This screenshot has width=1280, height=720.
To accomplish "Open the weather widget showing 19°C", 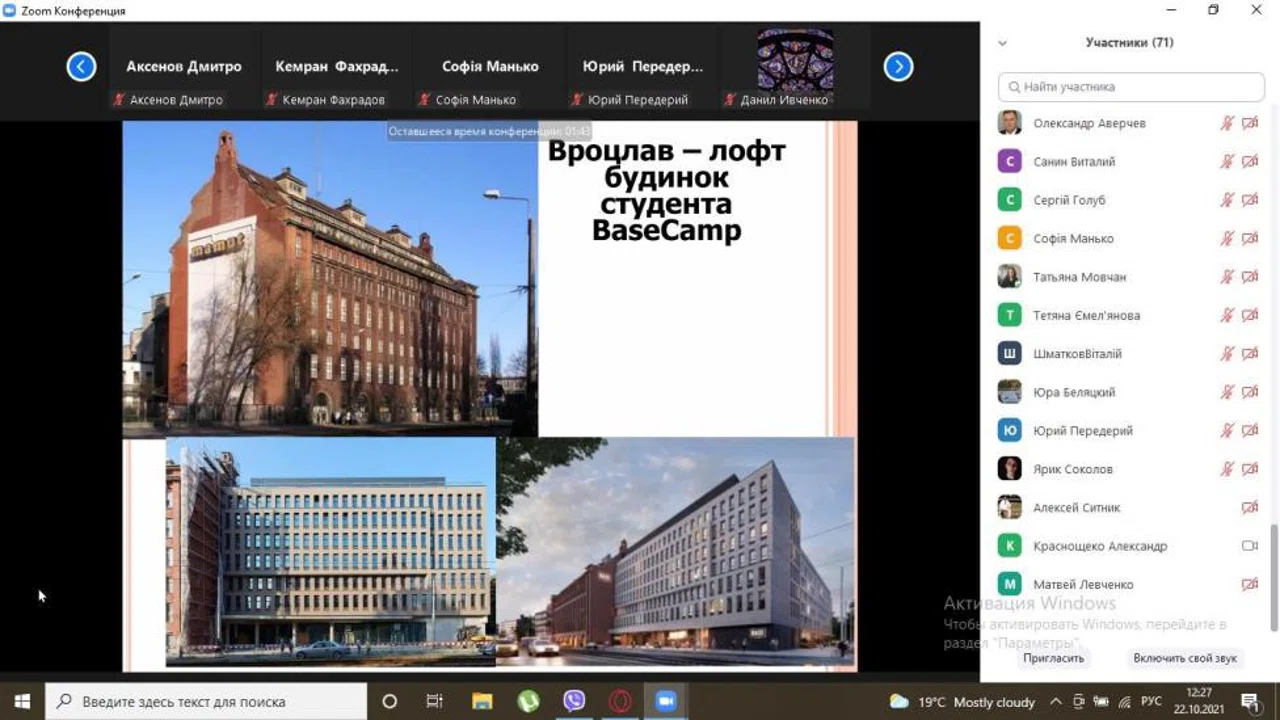I will (x=962, y=701).
